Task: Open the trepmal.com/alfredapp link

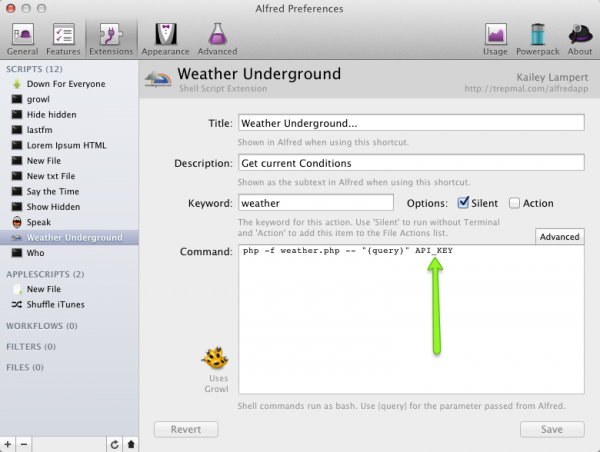Action: click(x=526, y=89)
